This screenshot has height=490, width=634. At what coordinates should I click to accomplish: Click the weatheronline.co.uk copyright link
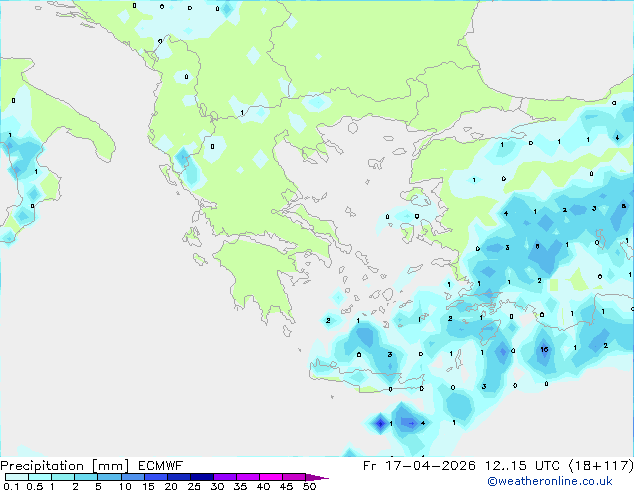pos(550,481)
